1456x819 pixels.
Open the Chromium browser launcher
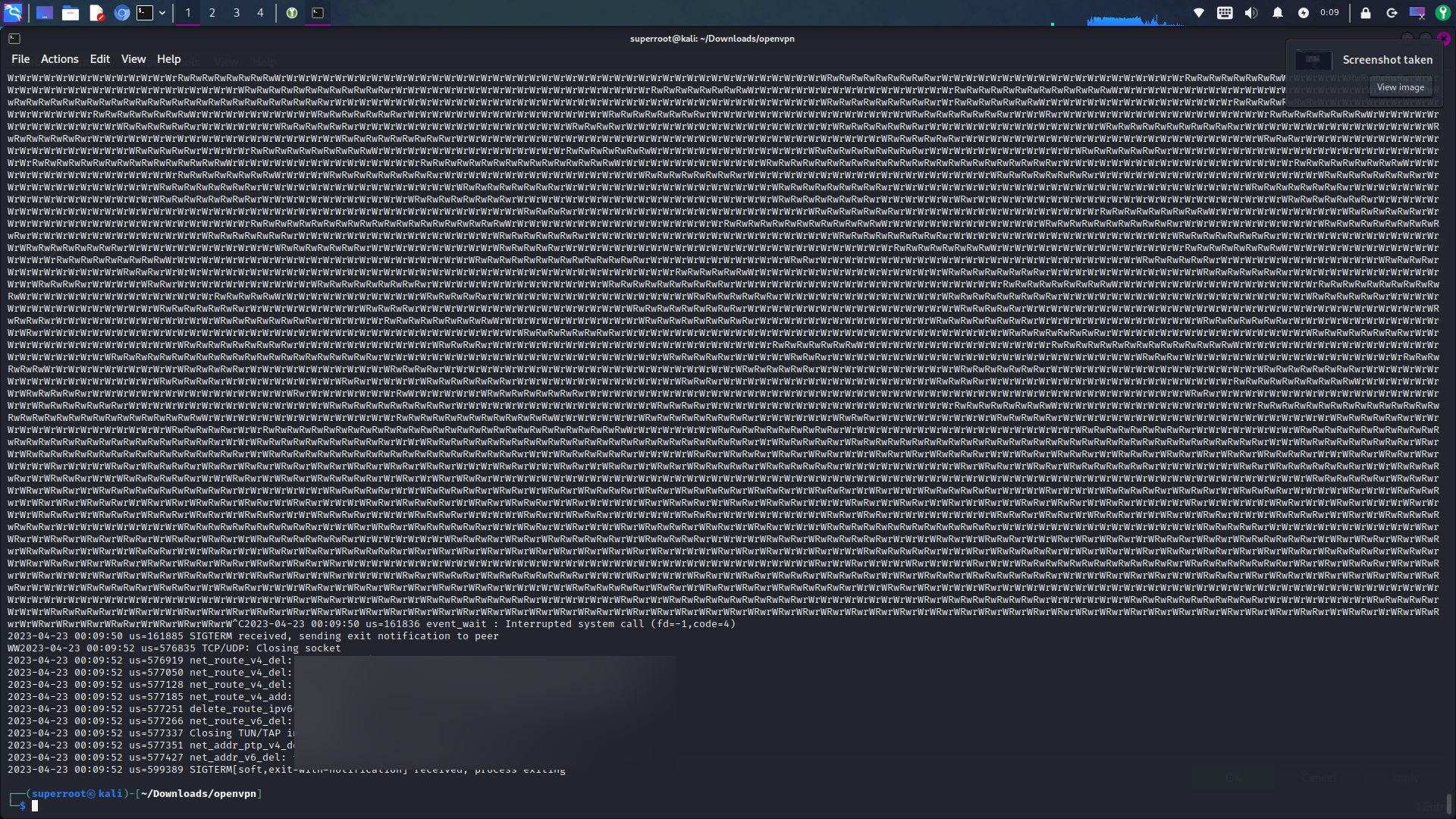pos(121,13)
